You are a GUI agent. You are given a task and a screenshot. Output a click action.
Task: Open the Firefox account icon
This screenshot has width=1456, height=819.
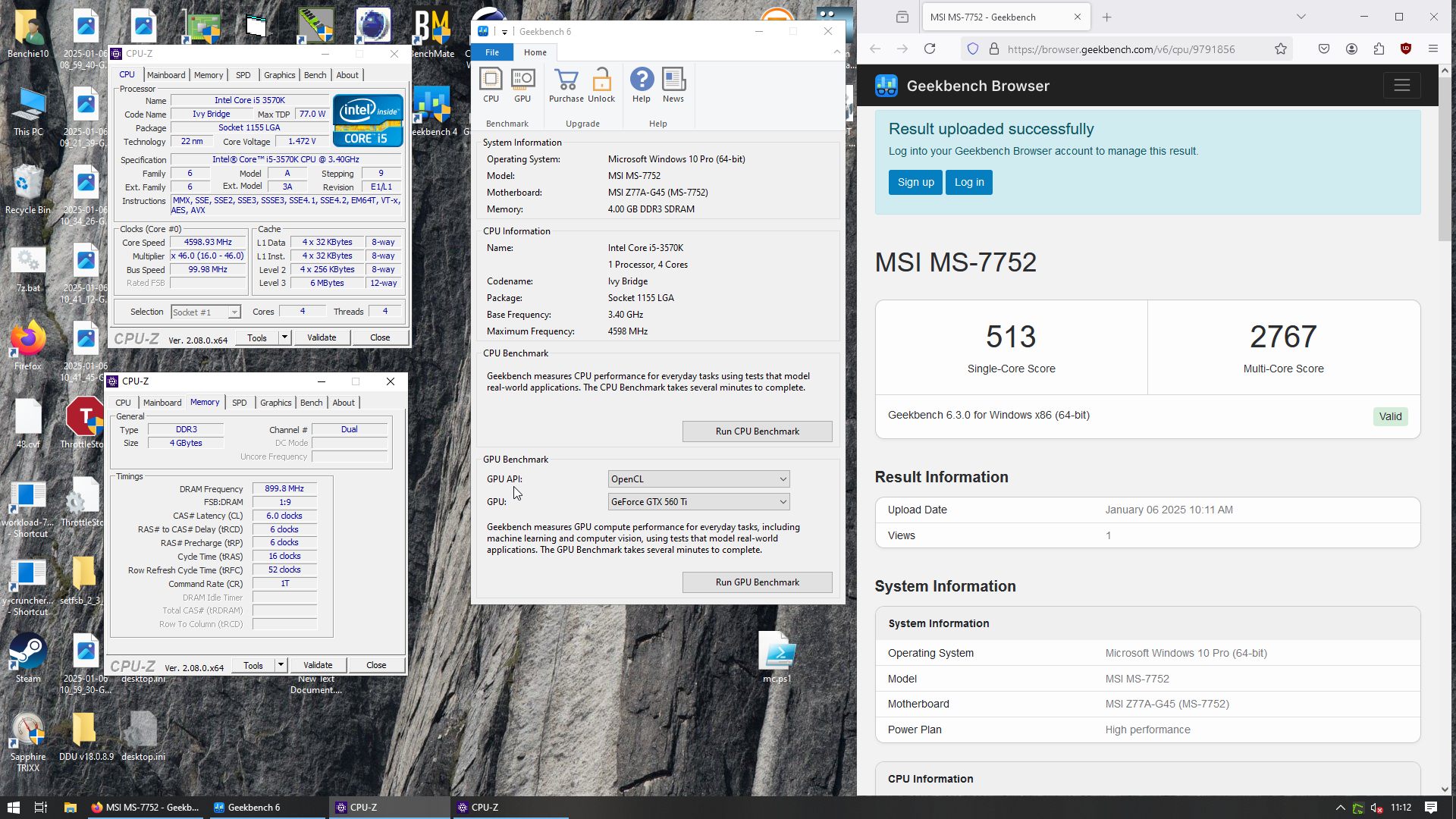click(x=1351, y=49)
